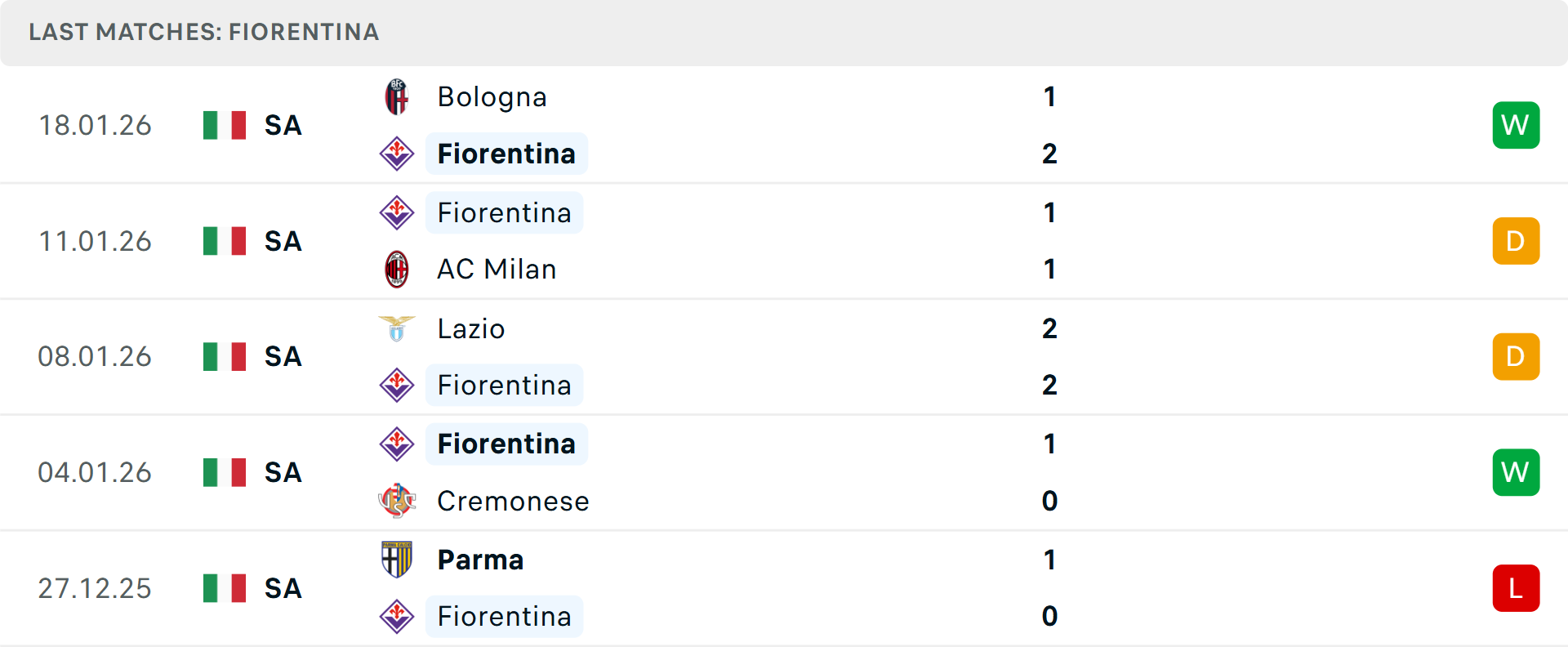Screen dimensions: 1568x647
Task: Click the green W badge for 18.01.26
Action: (1516, 125)
